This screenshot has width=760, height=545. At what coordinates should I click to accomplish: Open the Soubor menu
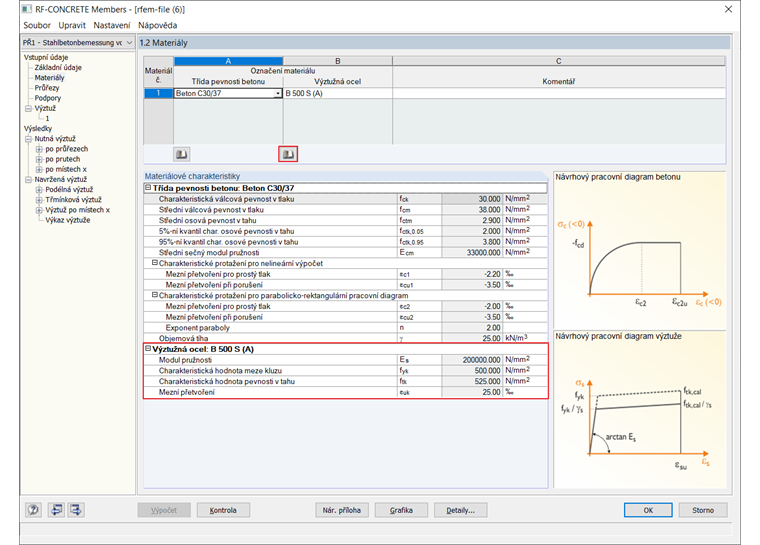coord(37,25)
